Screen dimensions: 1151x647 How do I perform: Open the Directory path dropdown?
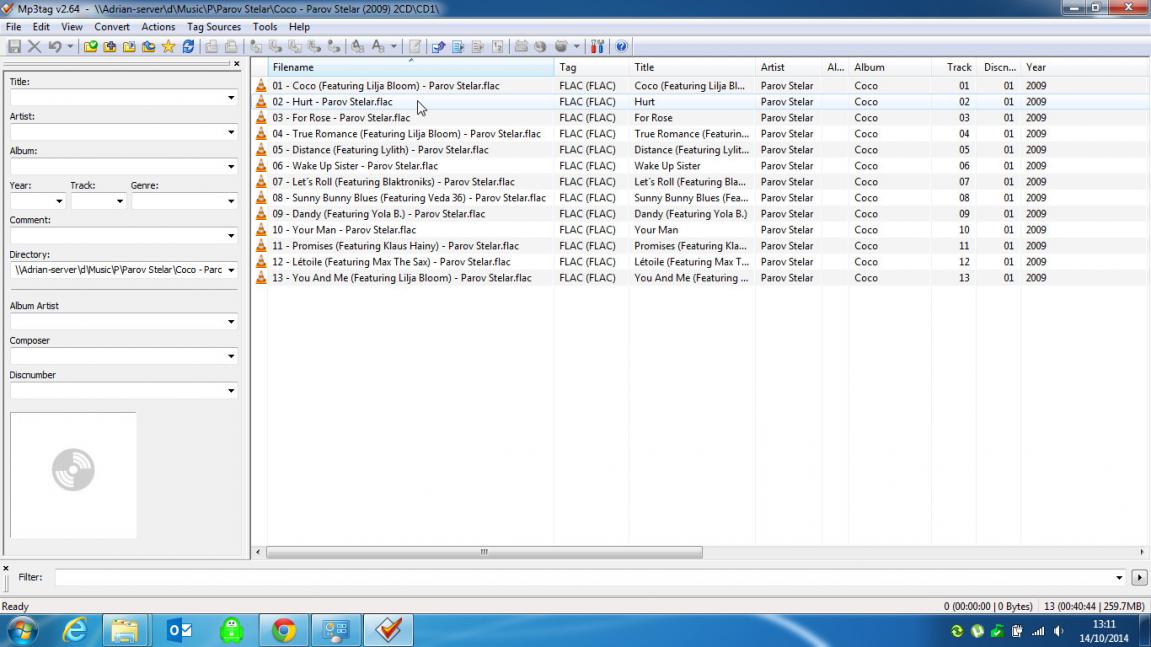point(231,270)
